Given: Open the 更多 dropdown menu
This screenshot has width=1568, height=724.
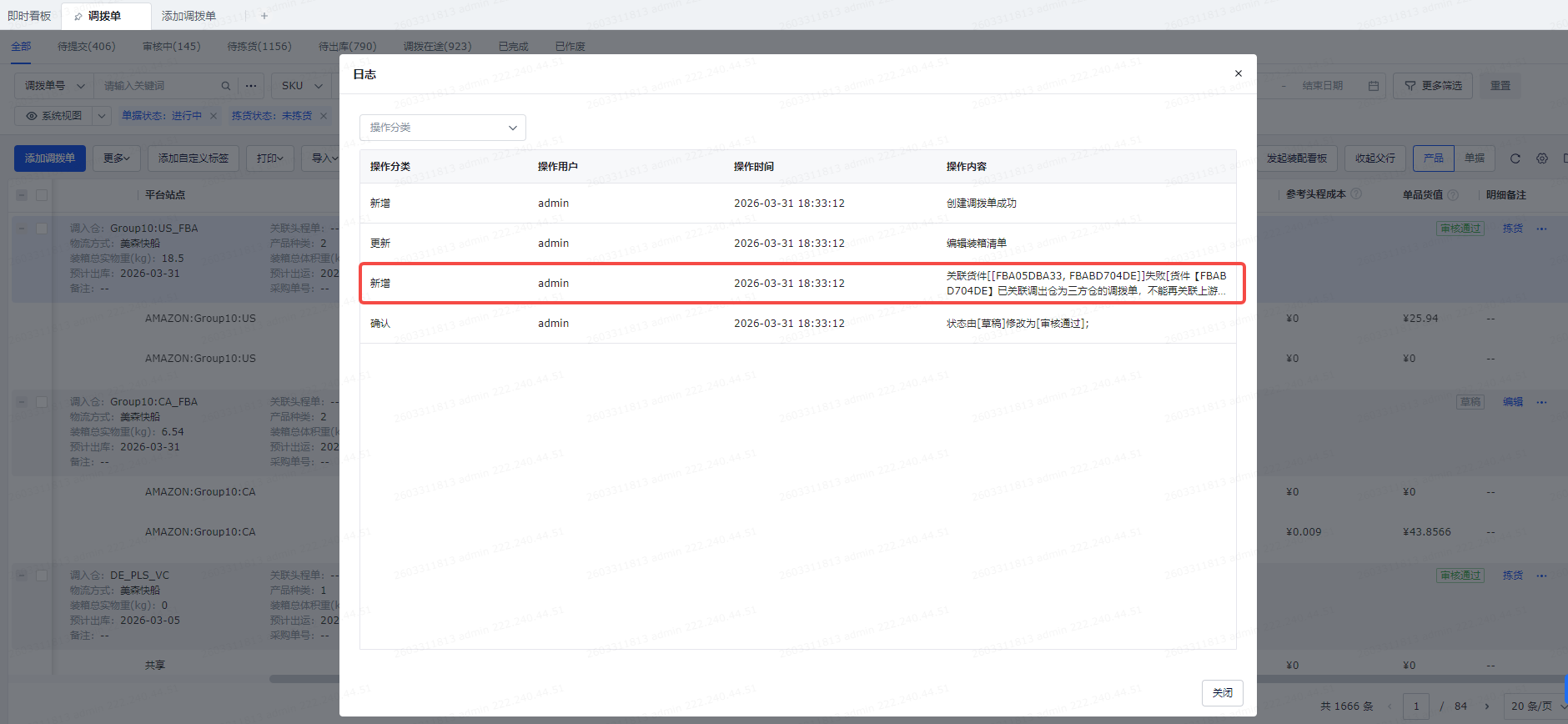Looking at the screenshot, I should (x=117, y=158).
